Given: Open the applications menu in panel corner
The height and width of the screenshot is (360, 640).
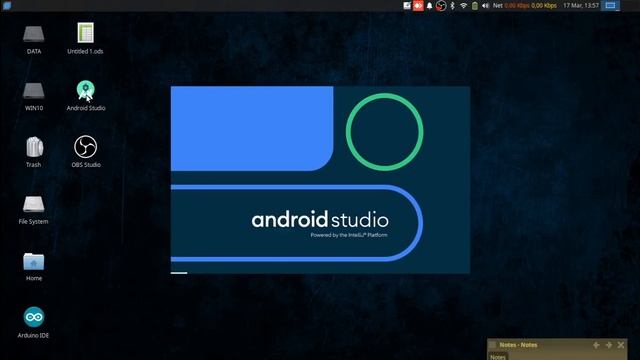Looking at the screenshot, I should (7, 5).
